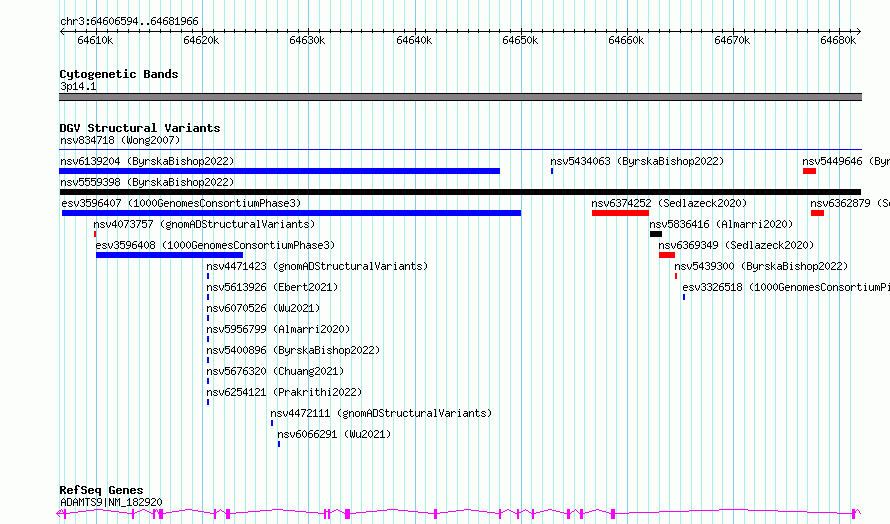Image resolution: width=890 pixels, height=524 pixels.
Task: Open nsv6374252 (Sedlazeck2020) variant label
Action: pyautogui.click(x=669, y=203)
